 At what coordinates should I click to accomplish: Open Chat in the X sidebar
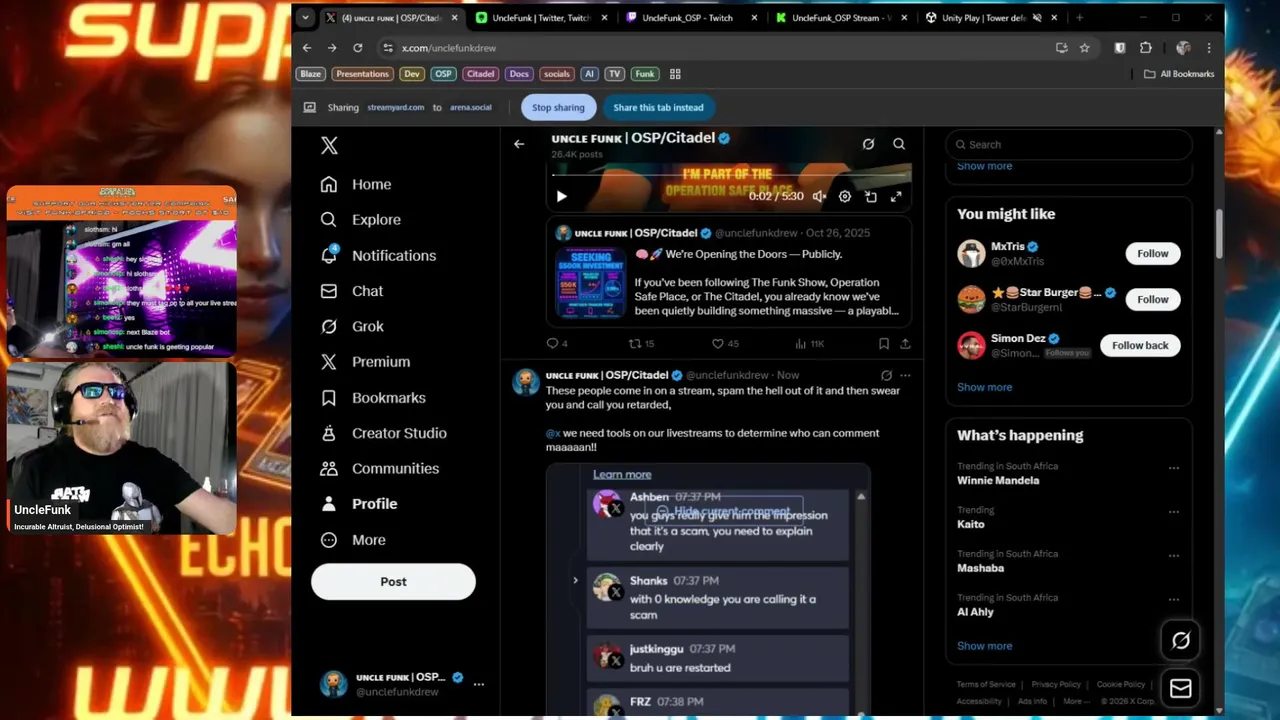(x=352, y=291)
